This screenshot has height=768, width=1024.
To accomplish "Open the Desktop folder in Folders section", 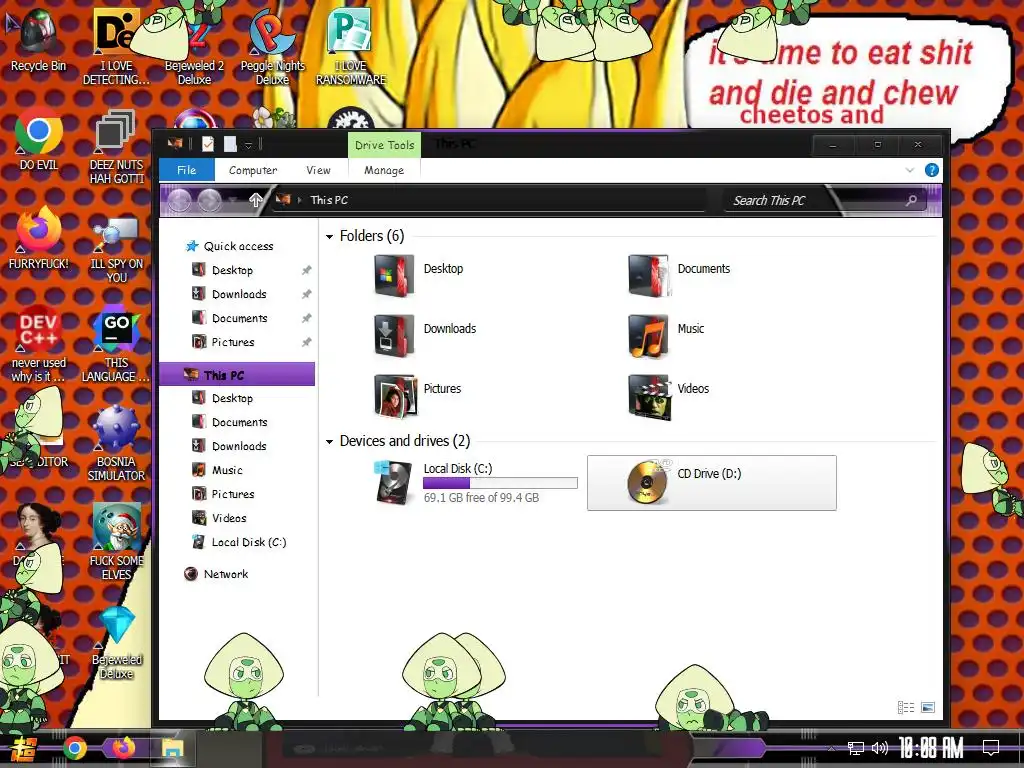I will click(x=419, y=276).
